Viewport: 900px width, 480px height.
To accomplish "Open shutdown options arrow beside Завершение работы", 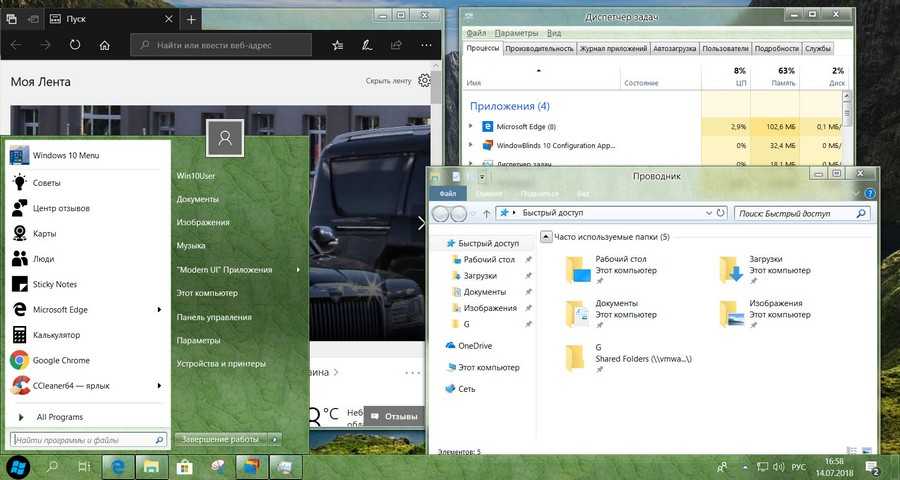I will [x=276, y=439].
